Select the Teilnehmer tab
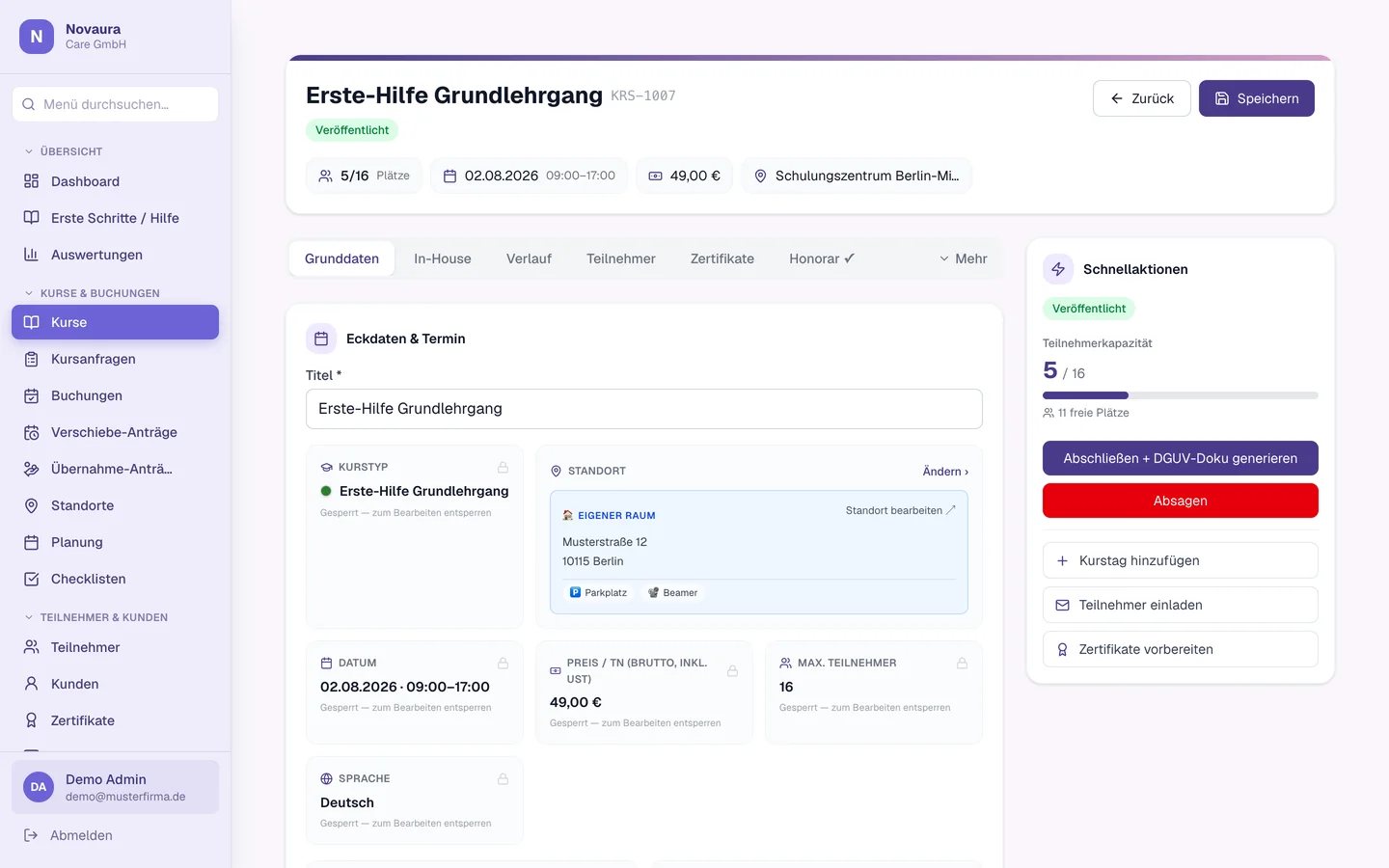Image resolution: width=1389 pixels, height=868 pixels. pyautogui.click(x=621, y=258)
